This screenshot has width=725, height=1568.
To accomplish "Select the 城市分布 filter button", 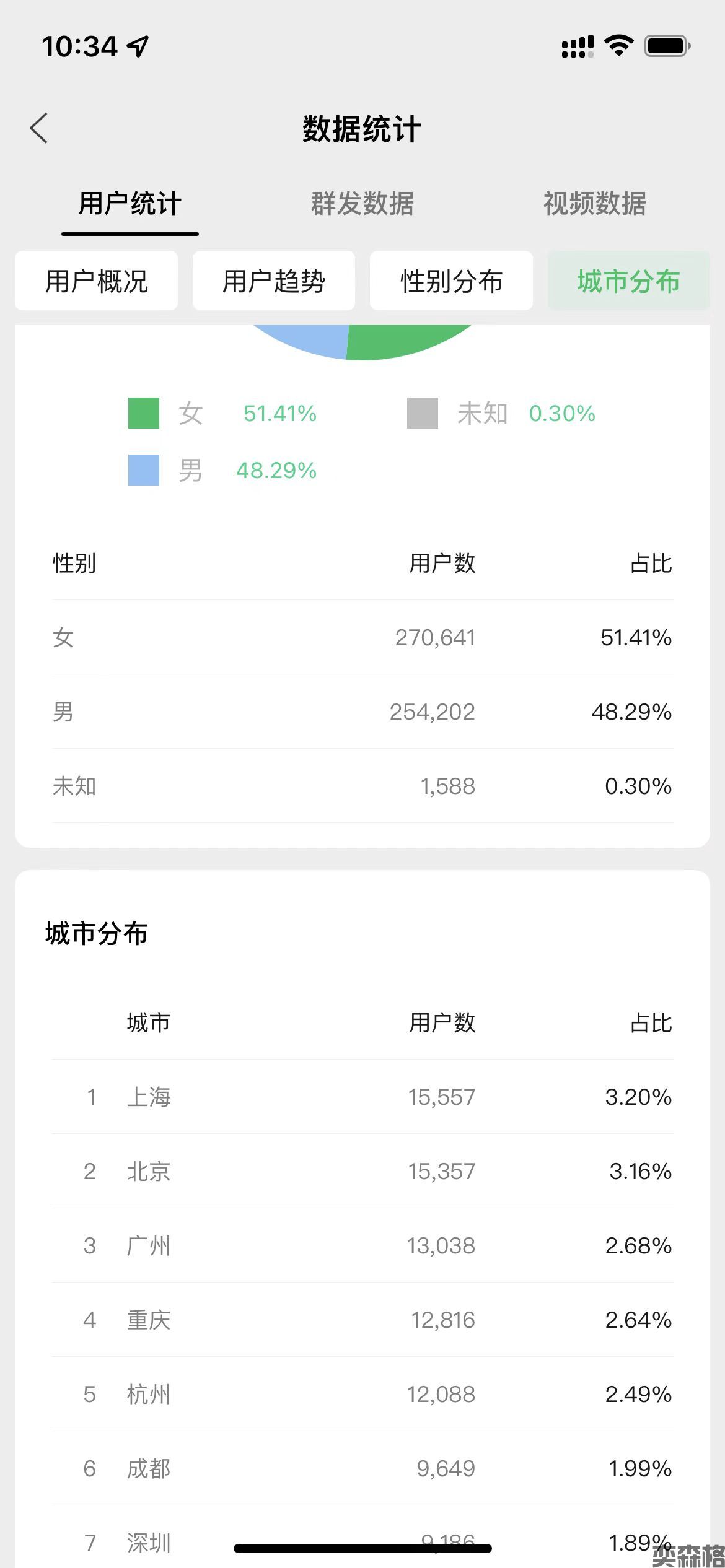I will (628, 281).
